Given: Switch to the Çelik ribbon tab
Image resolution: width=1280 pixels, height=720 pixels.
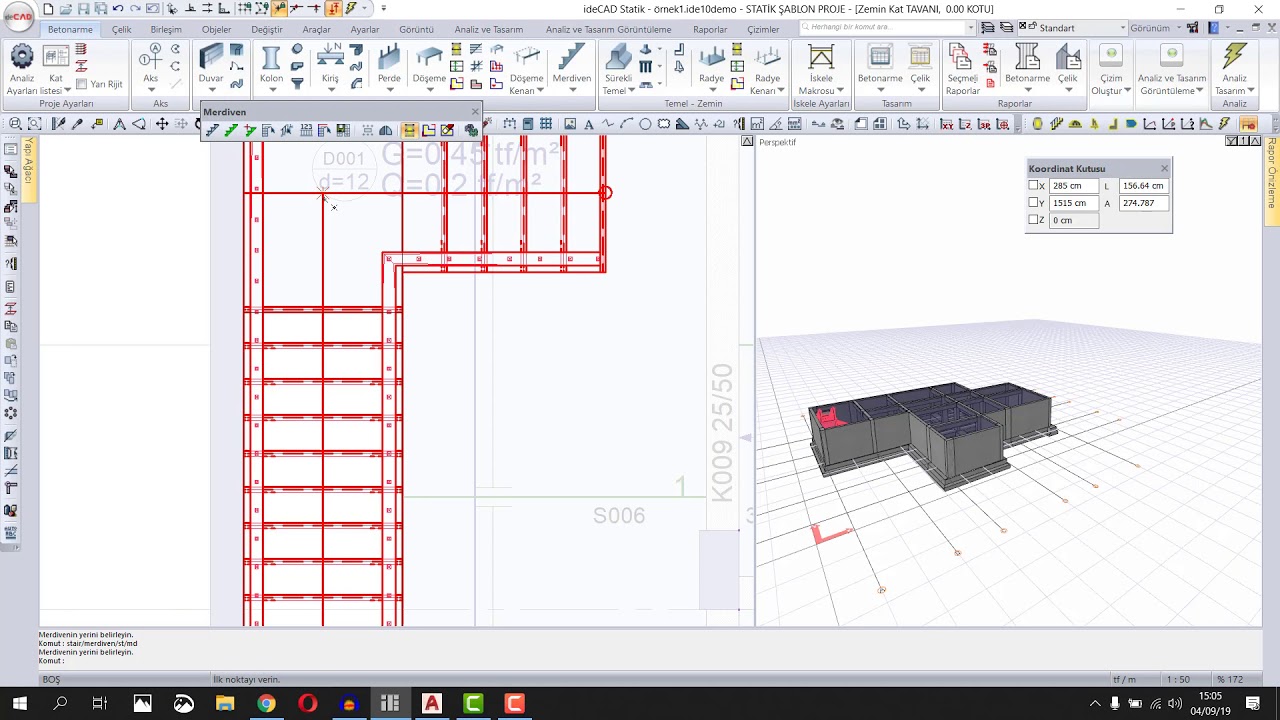Looking at the screenshot, I should [121, 29].
